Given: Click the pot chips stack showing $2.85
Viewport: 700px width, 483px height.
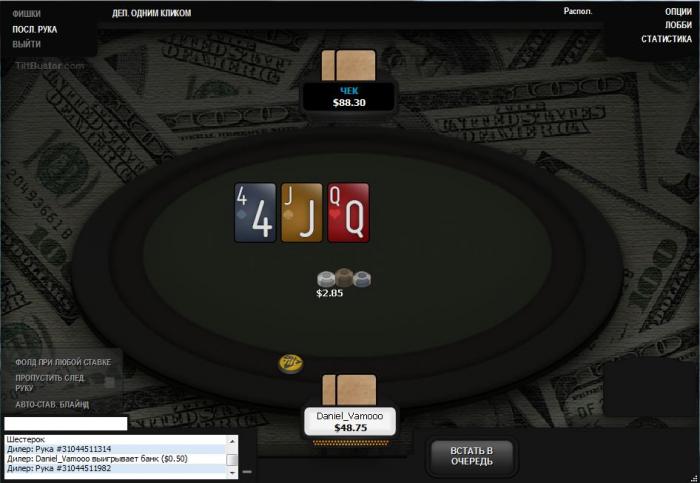Looking at the screenshot, I should coord(344,278).
